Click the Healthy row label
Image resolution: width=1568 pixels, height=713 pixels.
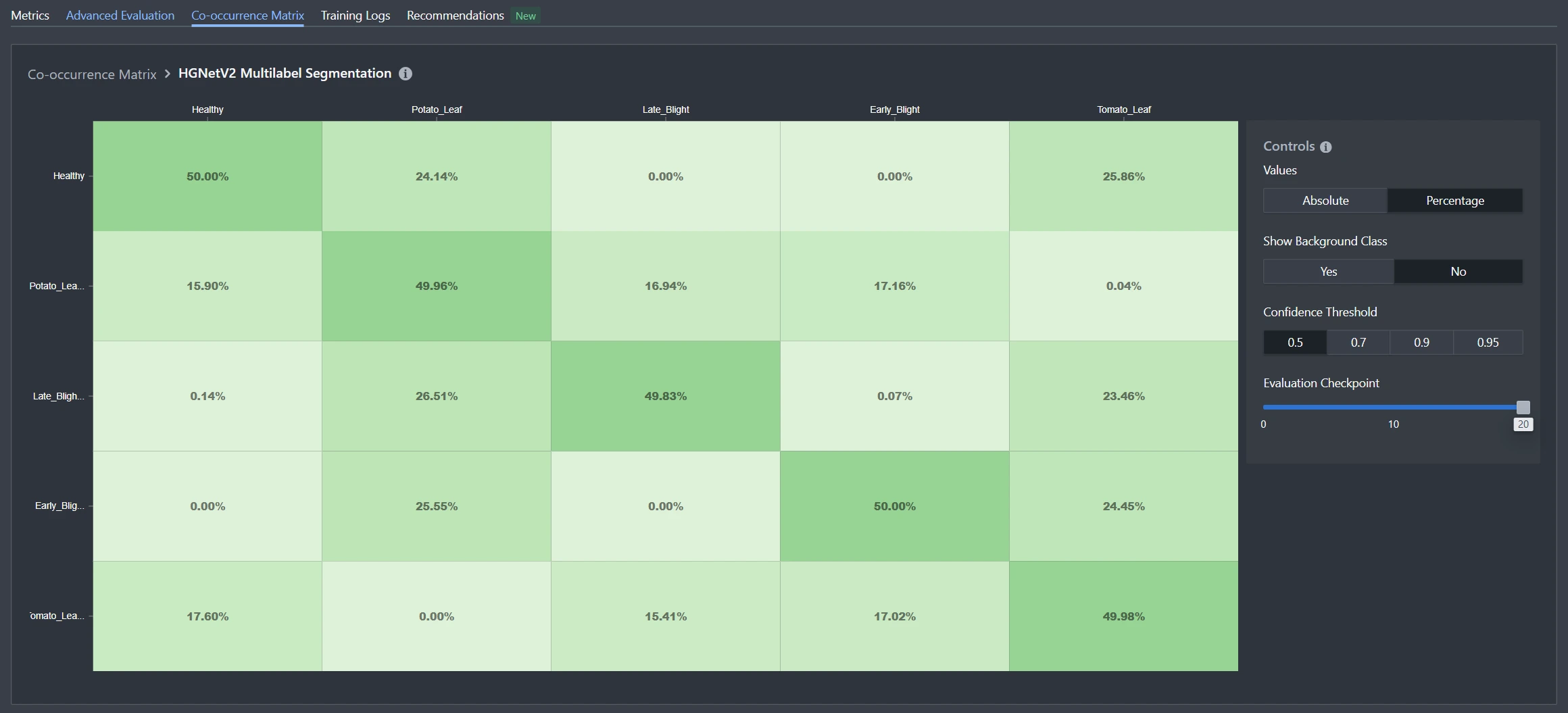pos(69,176)
